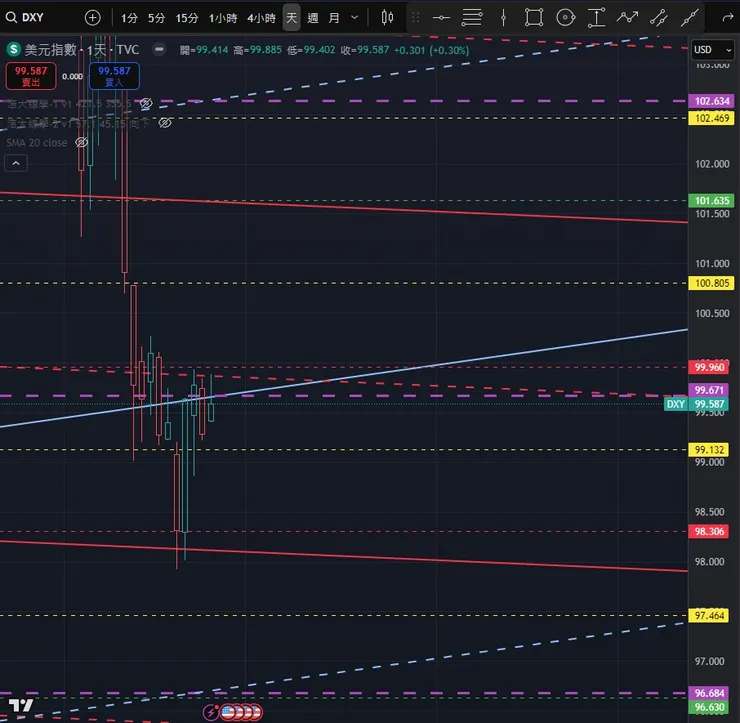Image resolution: width=740 pixels, height=723 pixels.
Task: Select the parallel channel tool
Action: click(658, 18)
